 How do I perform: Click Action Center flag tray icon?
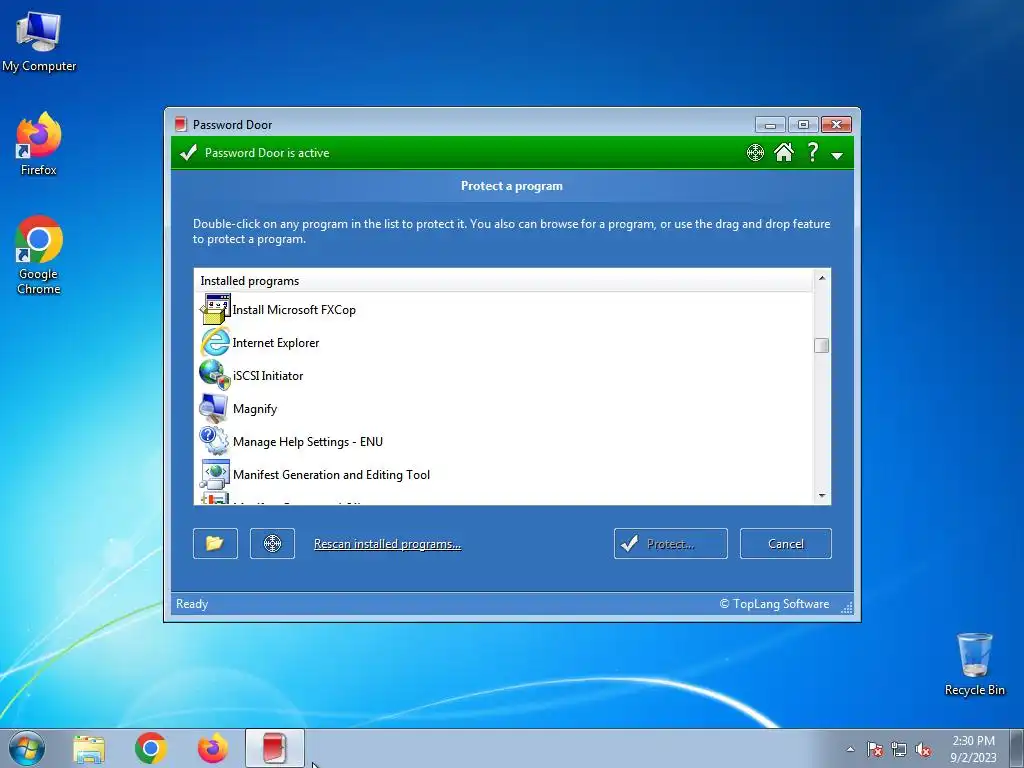point(875,749)
